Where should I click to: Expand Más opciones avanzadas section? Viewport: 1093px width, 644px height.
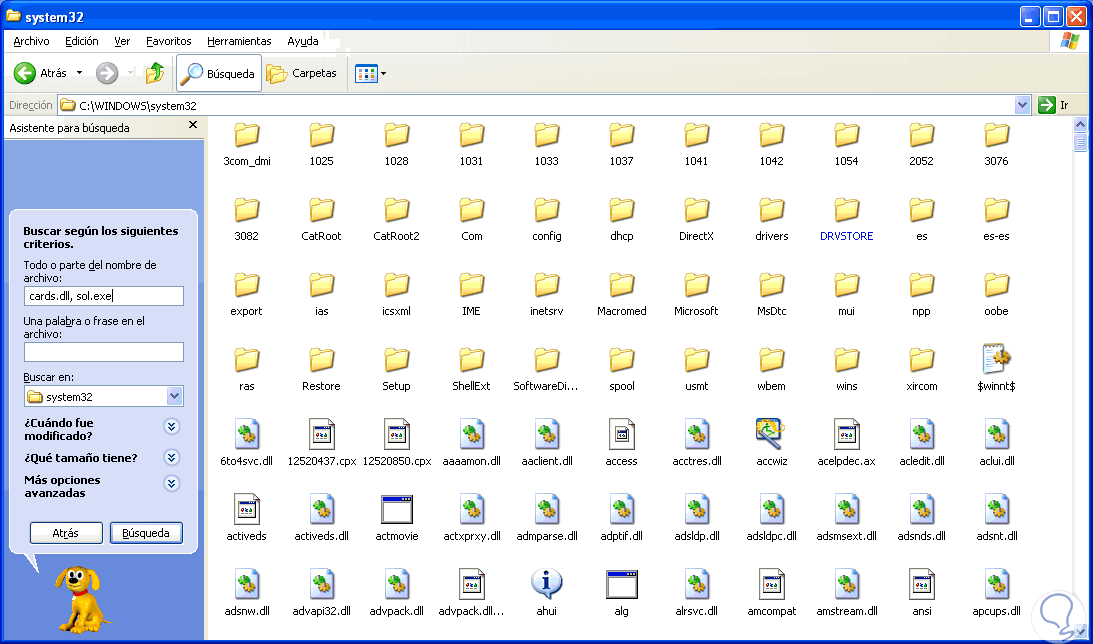click(172, 484)
